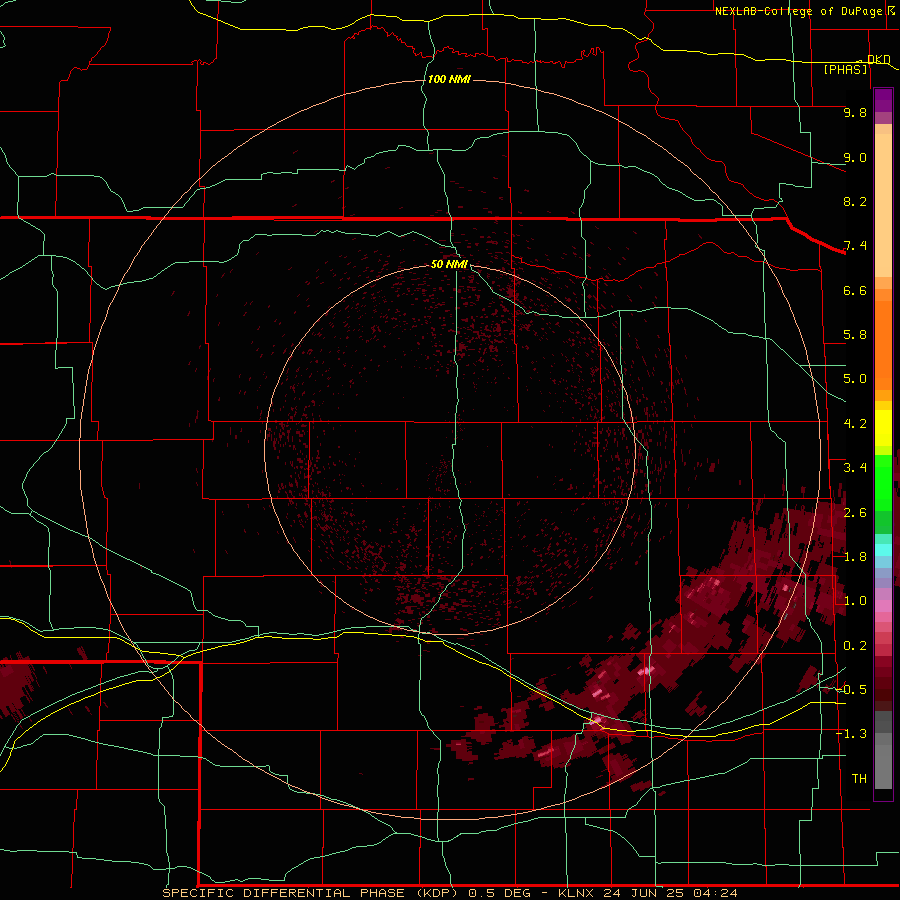Click the 5.0 scale value
The image size is (900, 900).
tap(855, 379)
